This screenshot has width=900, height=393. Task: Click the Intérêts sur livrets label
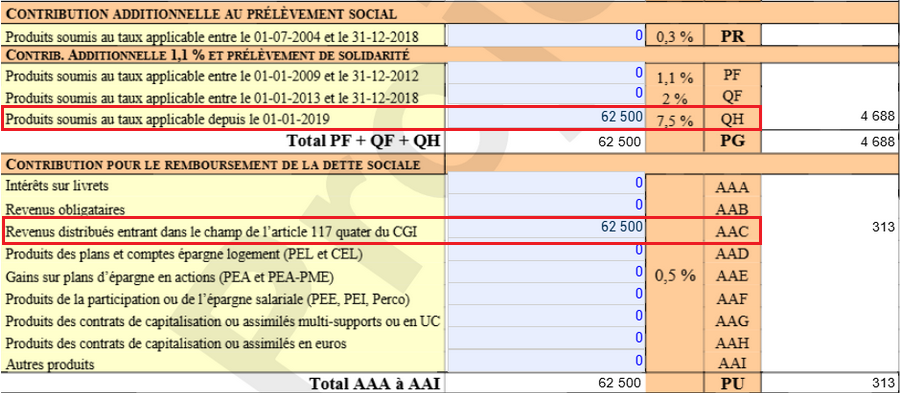[x=56, y=186]
